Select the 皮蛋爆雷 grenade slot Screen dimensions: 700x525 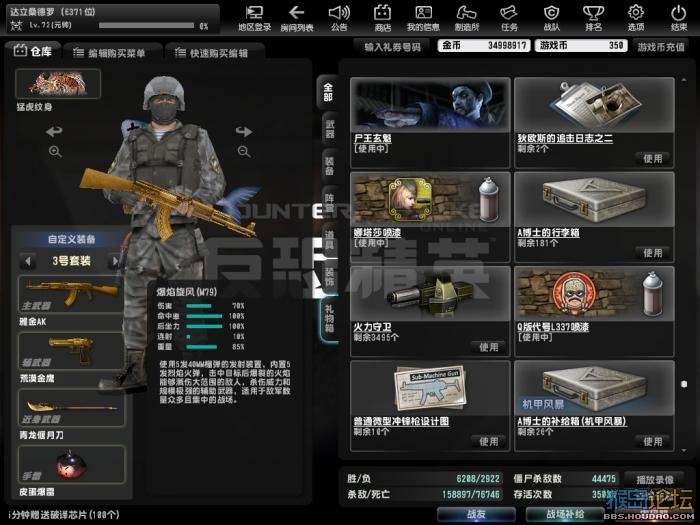71,464
